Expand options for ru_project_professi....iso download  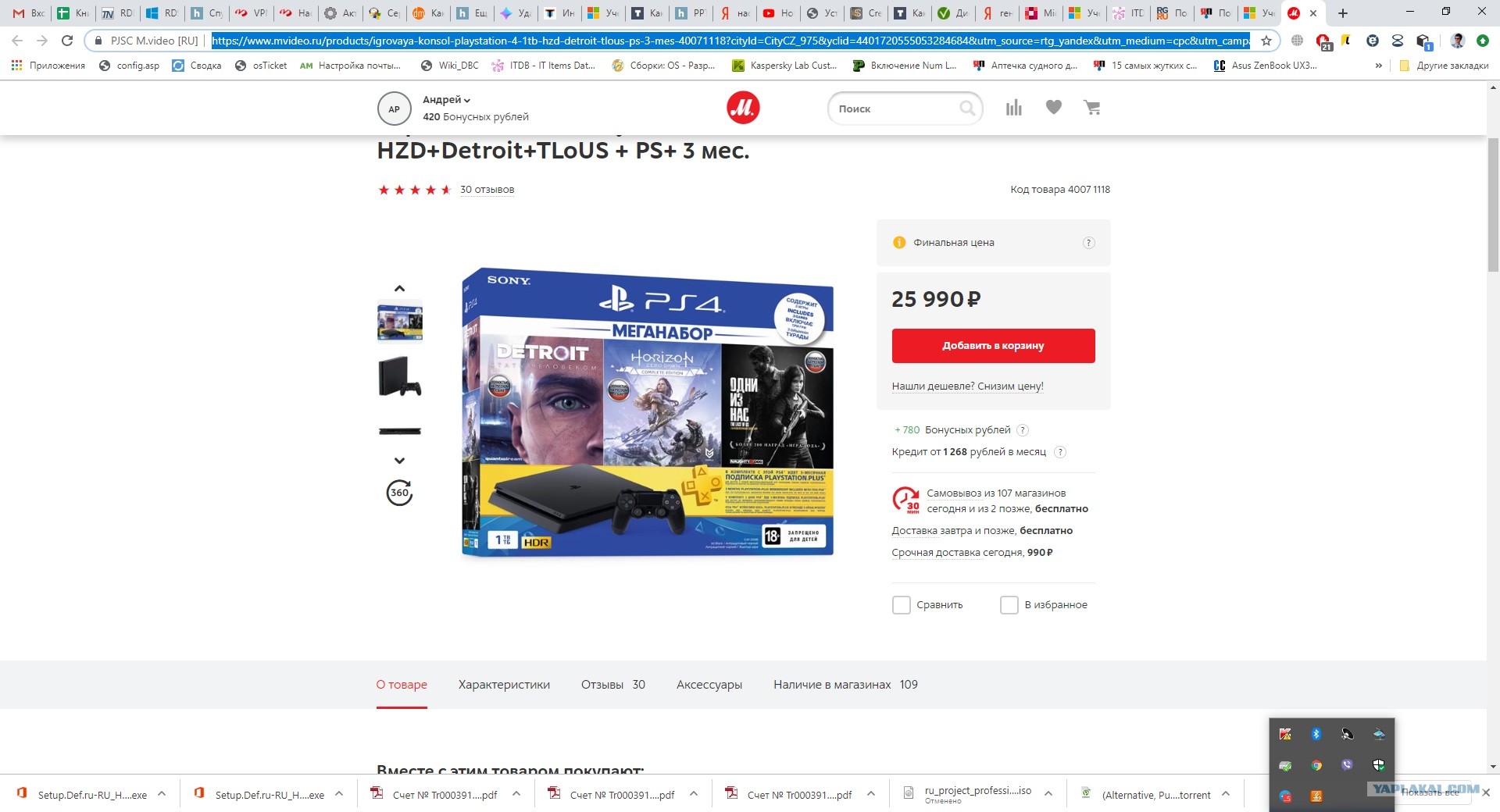(x=1048, y=794)
